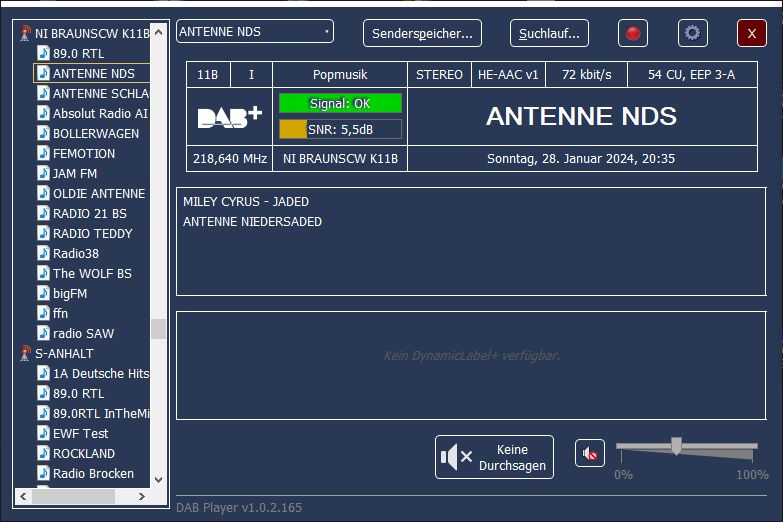Screen dimensions: 783x522
Task: Select ANTENNE NDS in station list
Action: 93,73
